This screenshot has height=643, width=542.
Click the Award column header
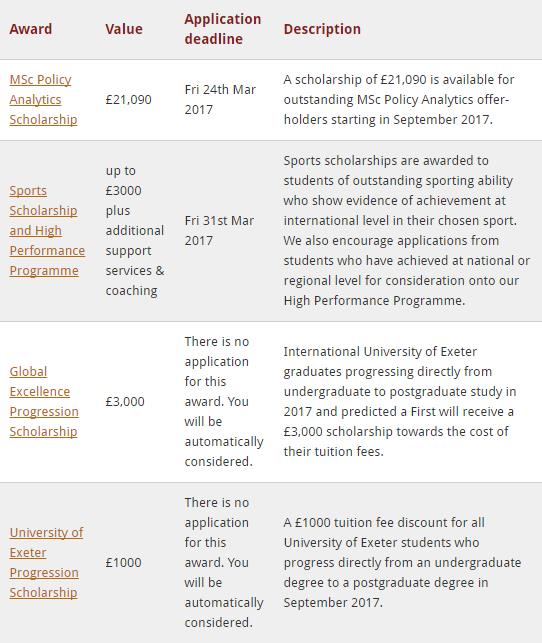31,29
